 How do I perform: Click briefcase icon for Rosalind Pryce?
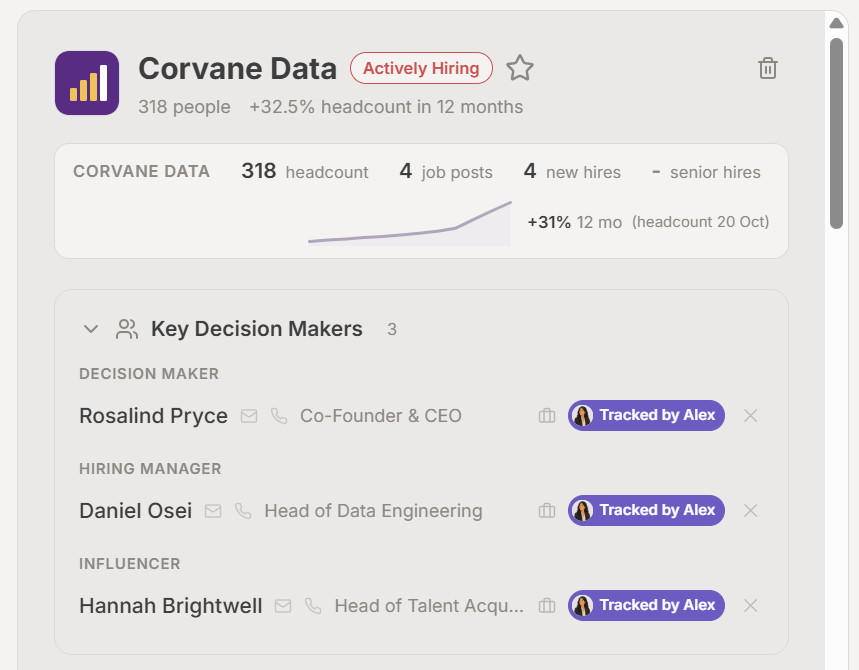coord(547,416)
